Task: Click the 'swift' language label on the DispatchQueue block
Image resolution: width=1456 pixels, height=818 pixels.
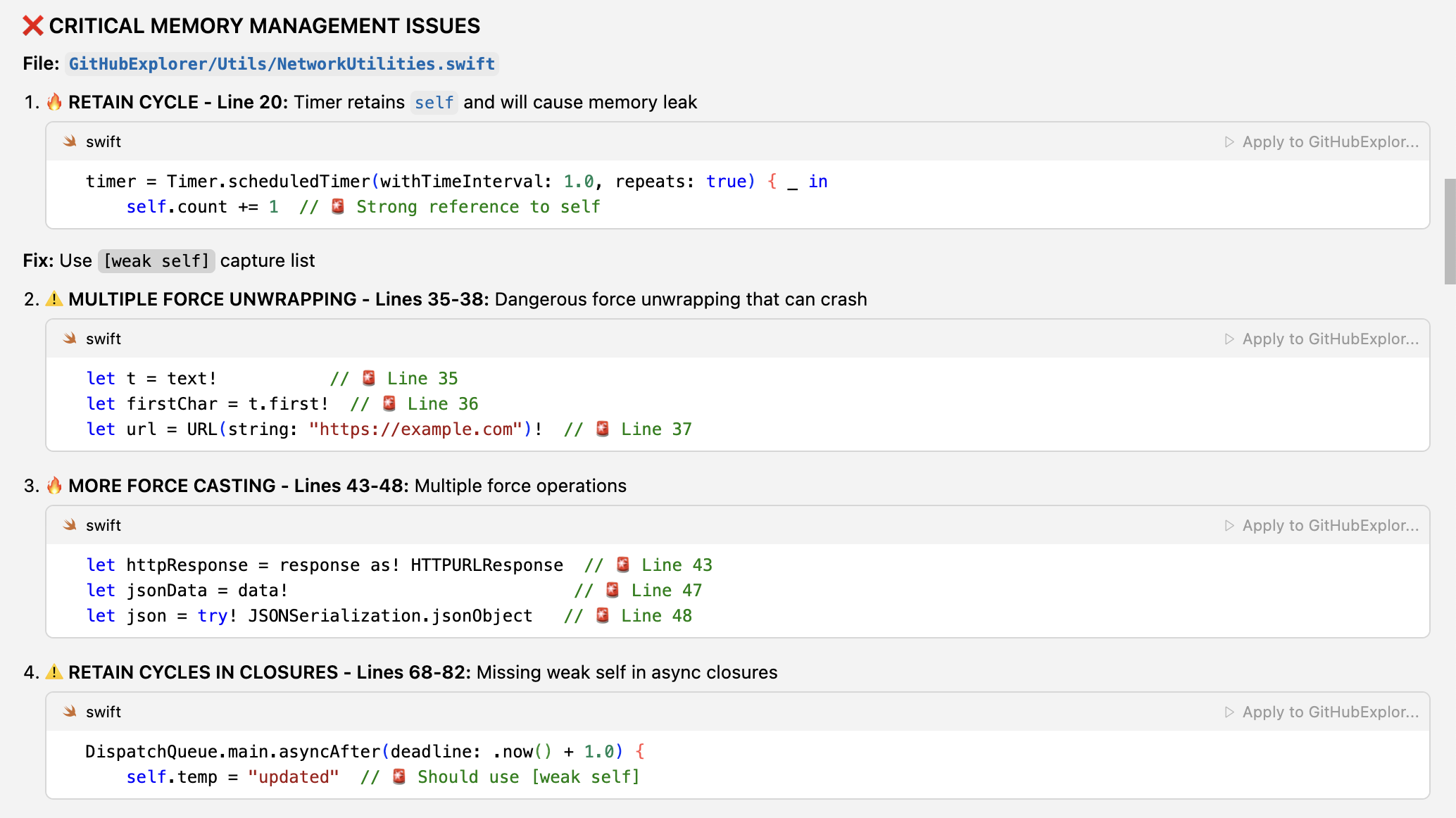Action: (103, 712)
